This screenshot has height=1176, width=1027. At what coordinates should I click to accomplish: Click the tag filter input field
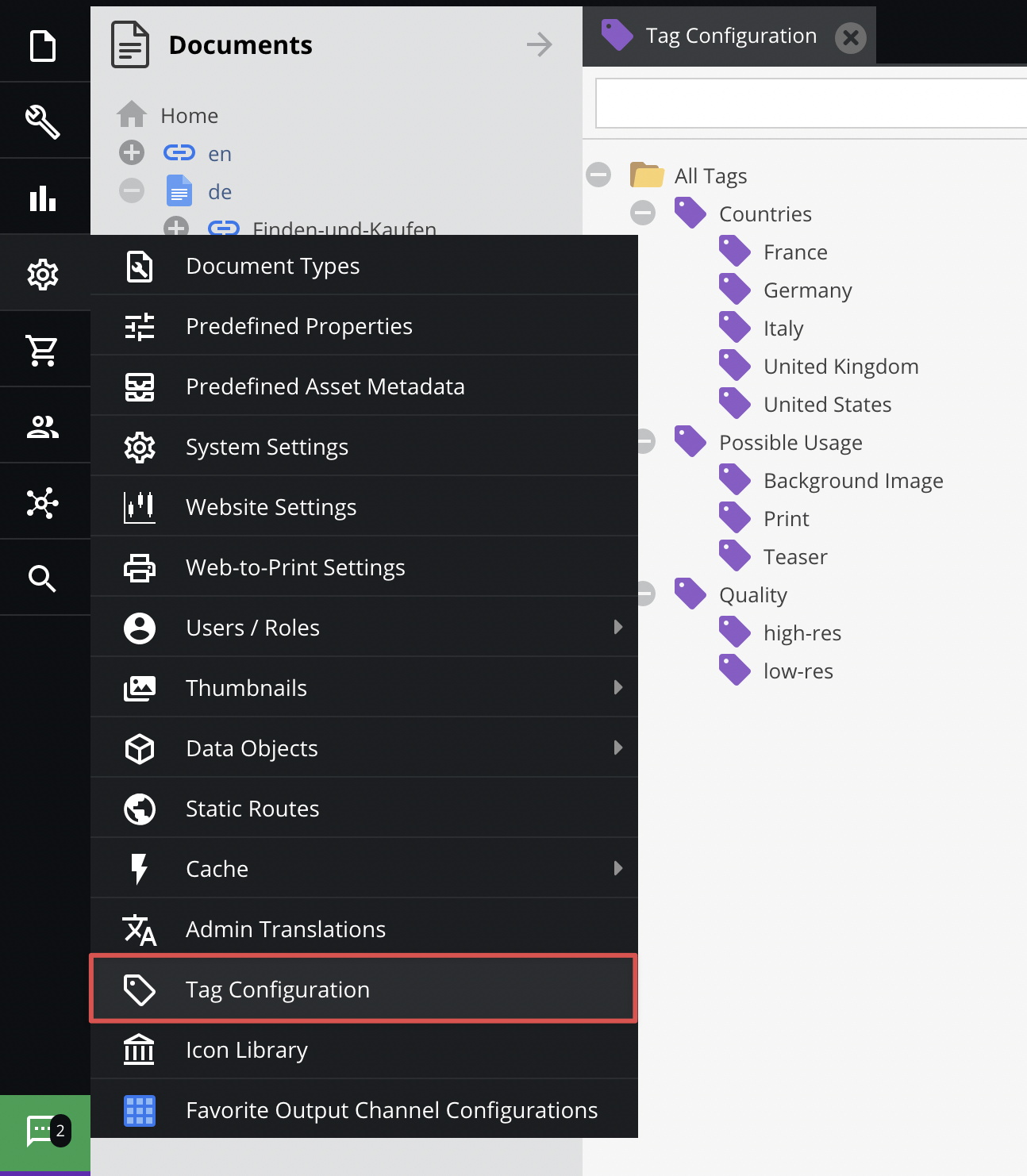[x=811, y=103]
